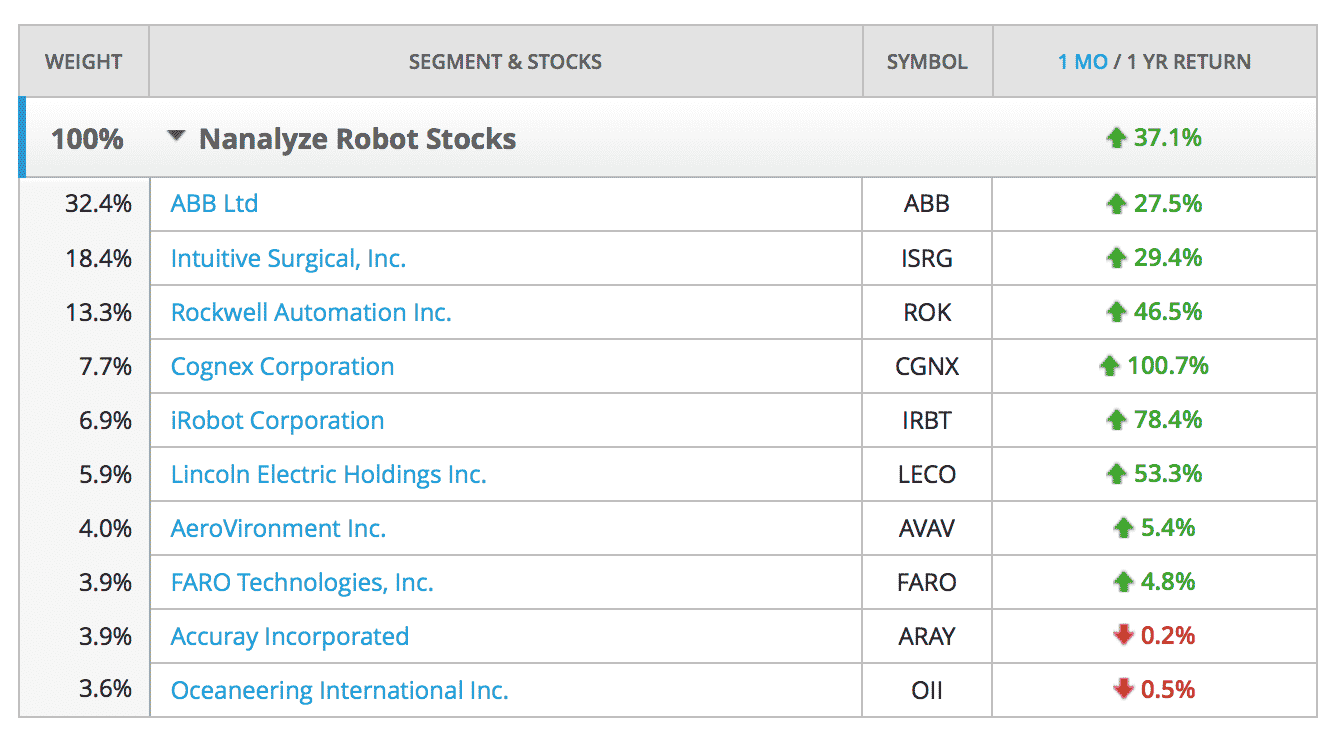Click the green arrow on Rockwell Automation row
1340x754 pixels.
tap(1116, 312)
